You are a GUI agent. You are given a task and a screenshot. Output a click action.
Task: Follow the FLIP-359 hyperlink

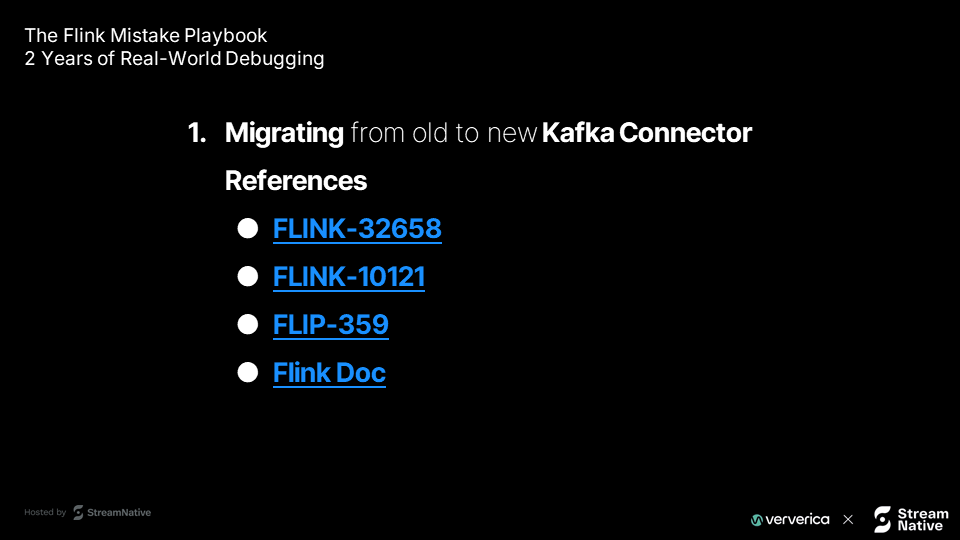coord(331,324)
